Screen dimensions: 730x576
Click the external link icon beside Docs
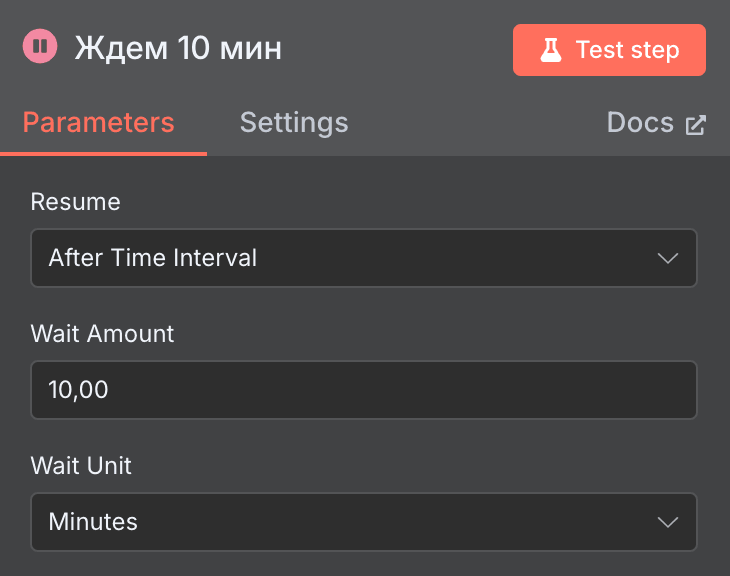[695, 125]
